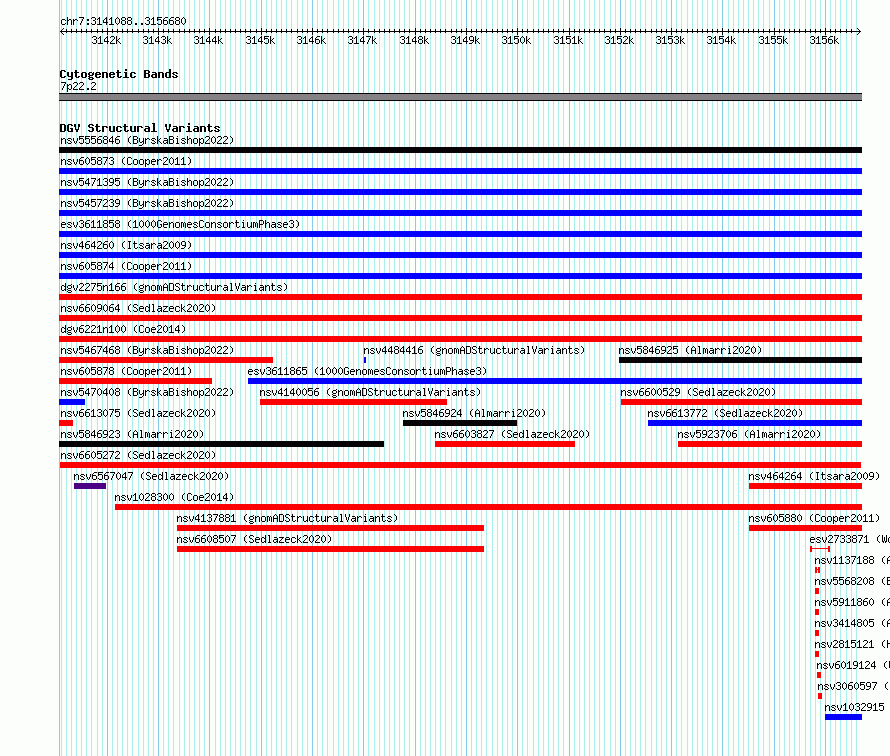
Task: Click the chr7:3141088..3156680 coordinate label
Action: (x=123, y=21)
